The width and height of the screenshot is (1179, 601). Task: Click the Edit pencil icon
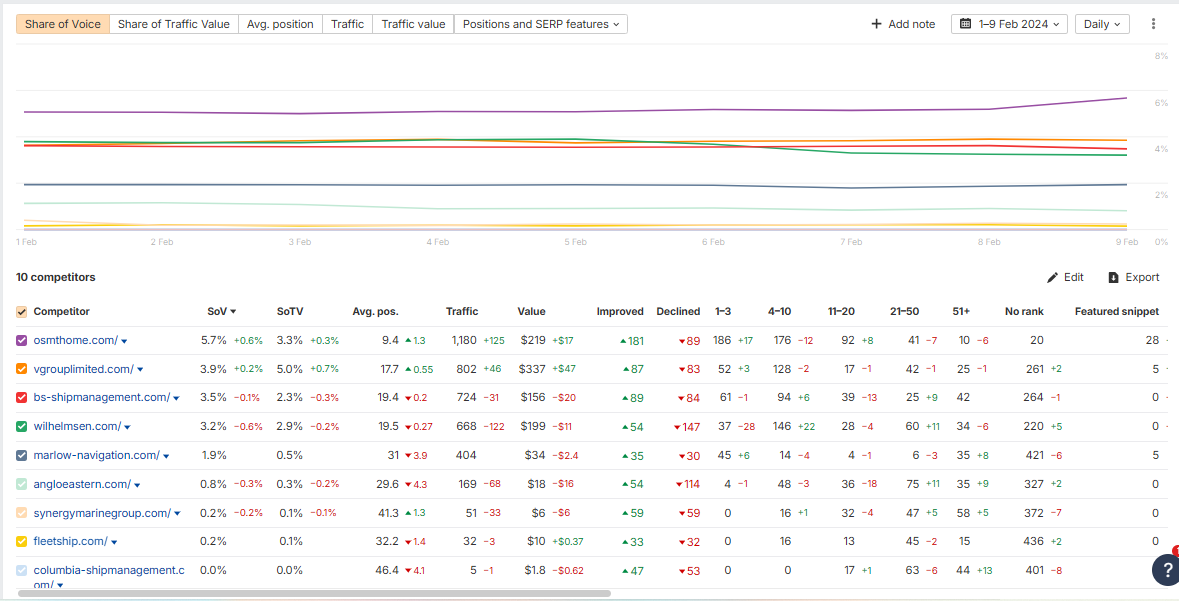point(1052,278)
